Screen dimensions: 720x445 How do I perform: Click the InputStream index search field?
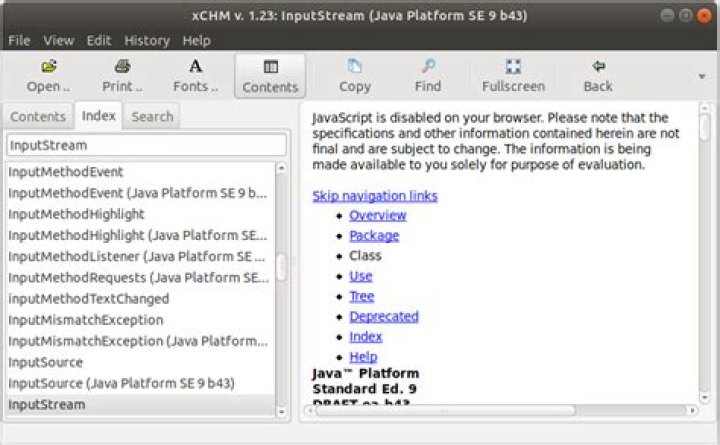tap(146, 145)
